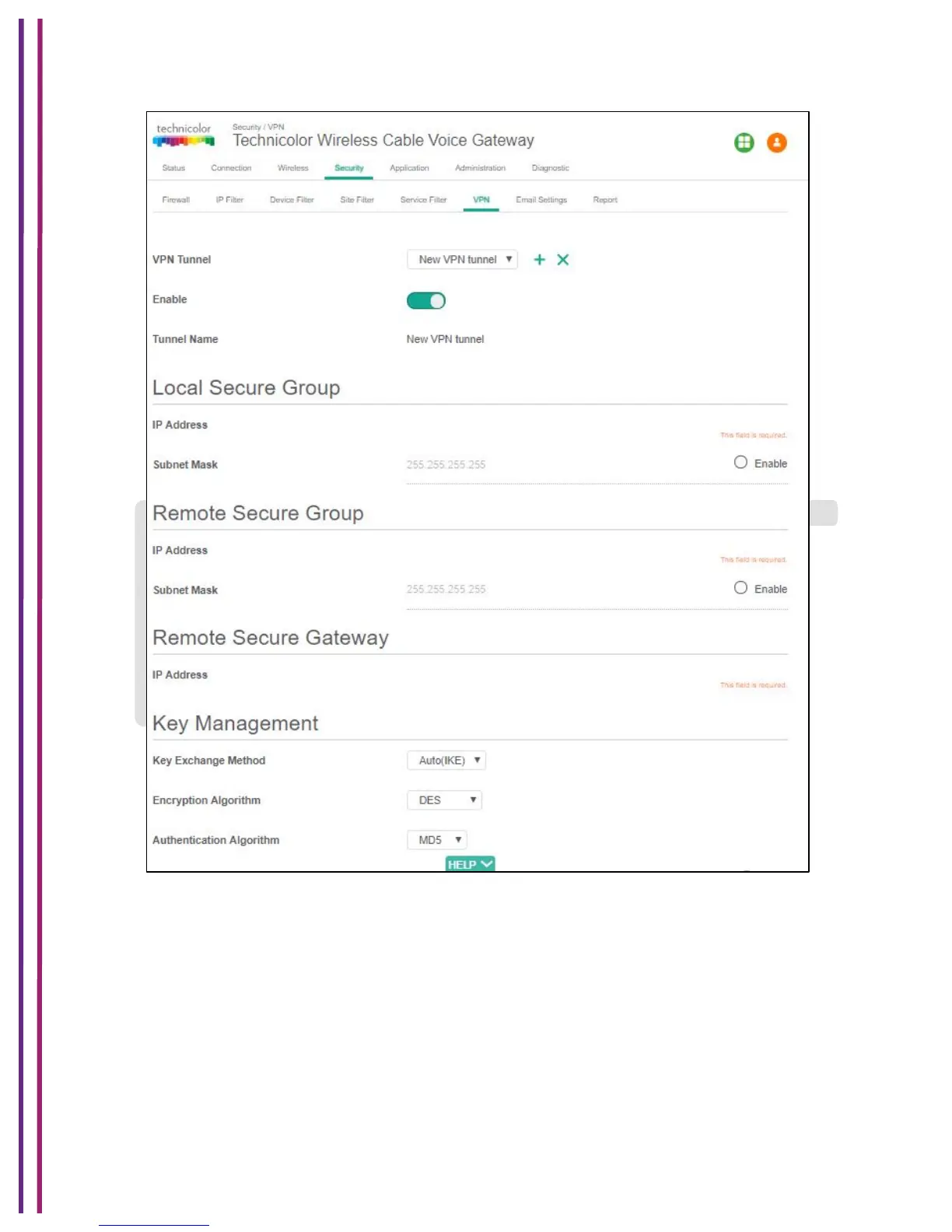Screen dimensions: 952x1232
Task: Select Enable radio for Local Secure Group subnet
Action: (x=740, y=462)
